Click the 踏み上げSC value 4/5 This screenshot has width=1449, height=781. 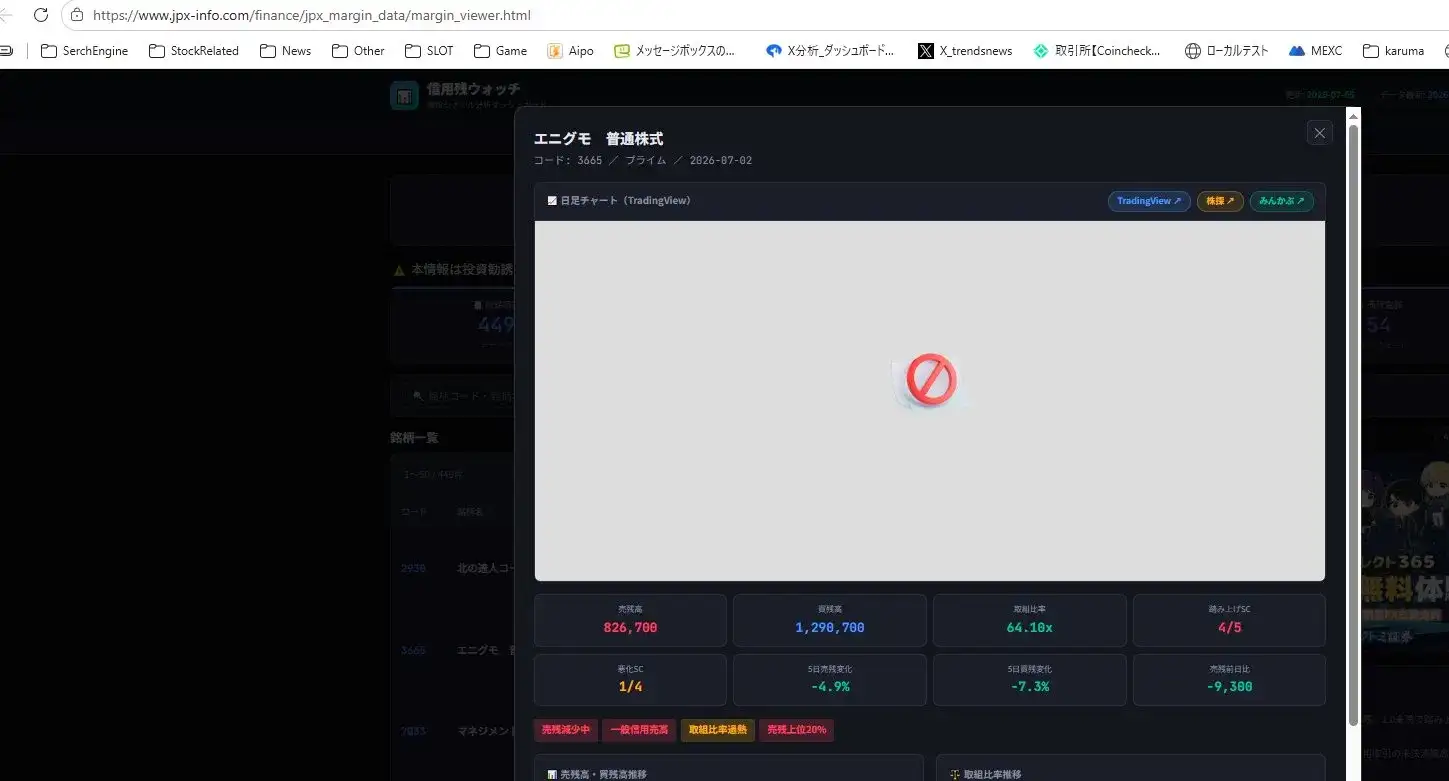1229,628
